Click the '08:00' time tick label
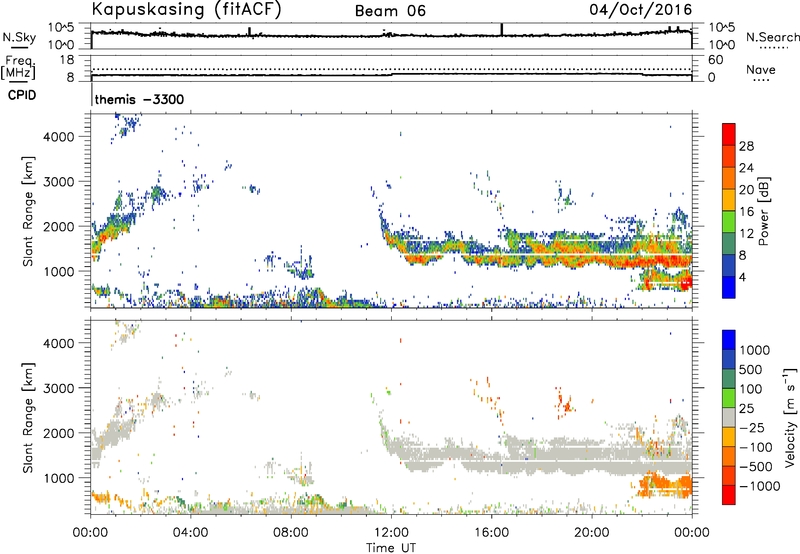Image resolution: width=800 pixels, height=554 pixels. tap(291, 533)
